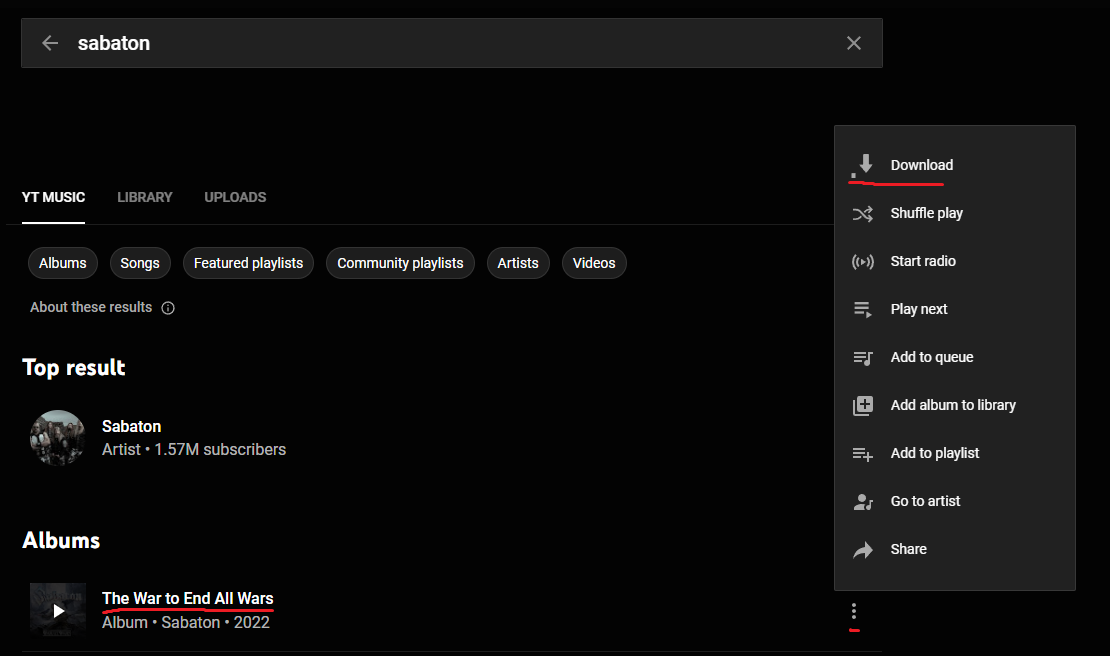Viewport: 1110px width, 656px height.
Task: Filter results by Songs chip
Action: [140, 263]
